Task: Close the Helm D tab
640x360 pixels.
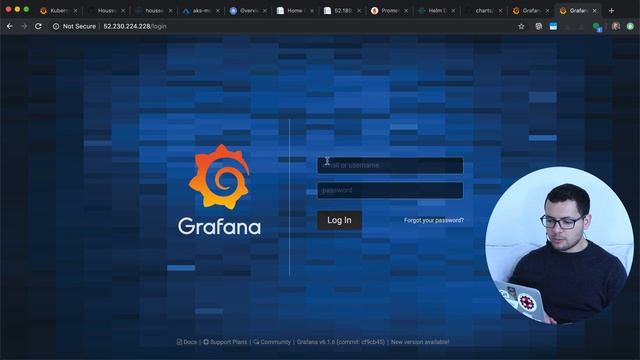Action: [453, 11]
